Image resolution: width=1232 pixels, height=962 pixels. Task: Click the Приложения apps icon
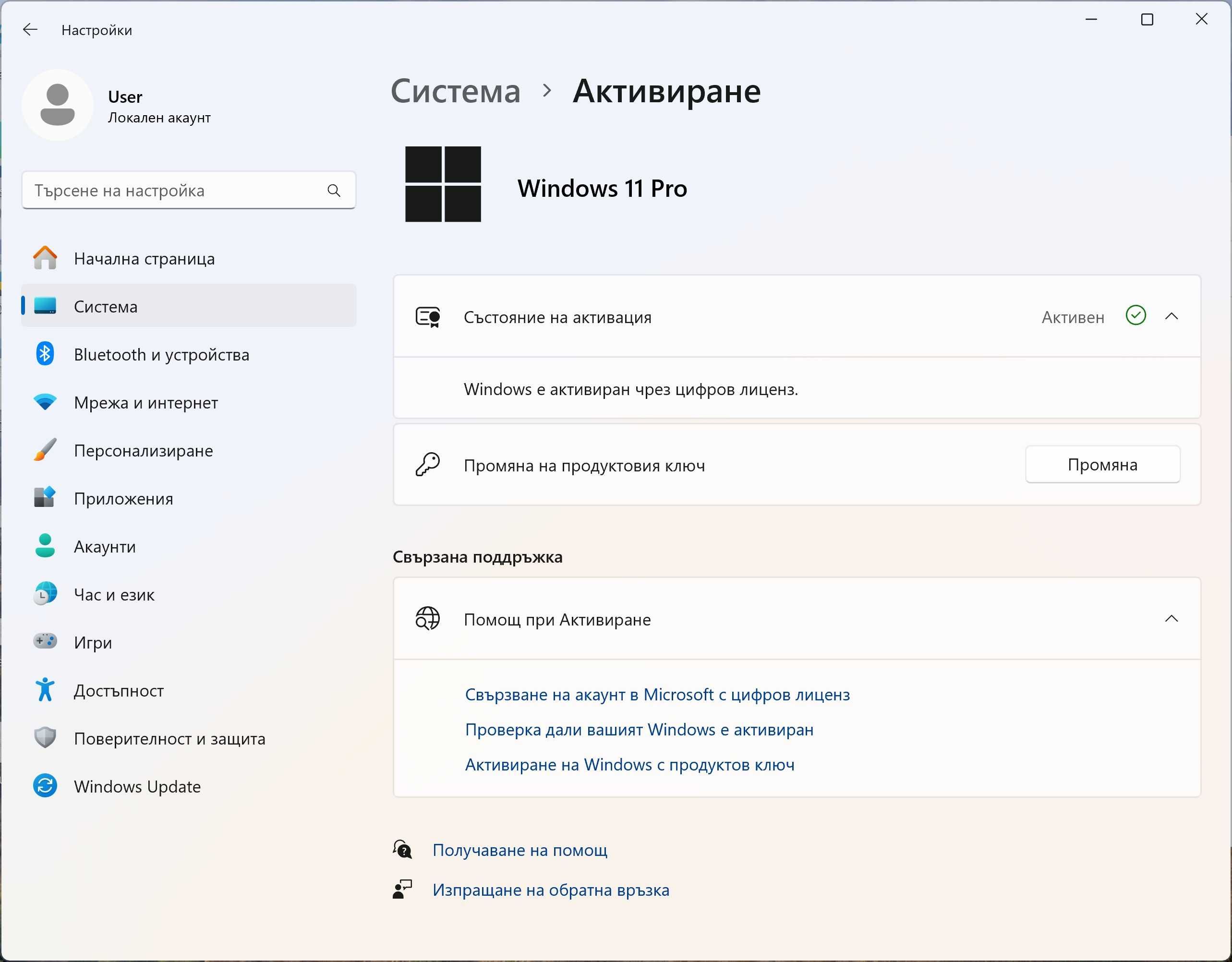(45, 497)
